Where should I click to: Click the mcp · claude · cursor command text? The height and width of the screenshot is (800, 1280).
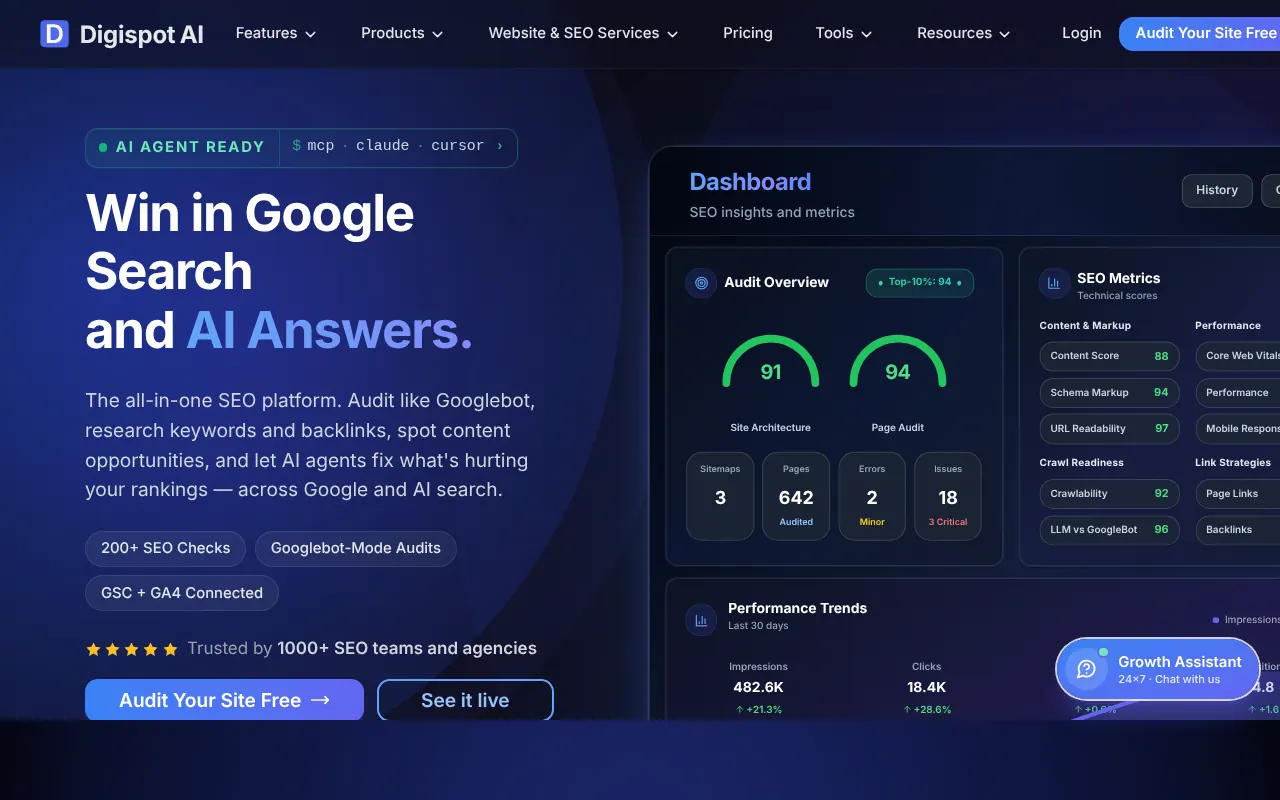pos(396,146)
